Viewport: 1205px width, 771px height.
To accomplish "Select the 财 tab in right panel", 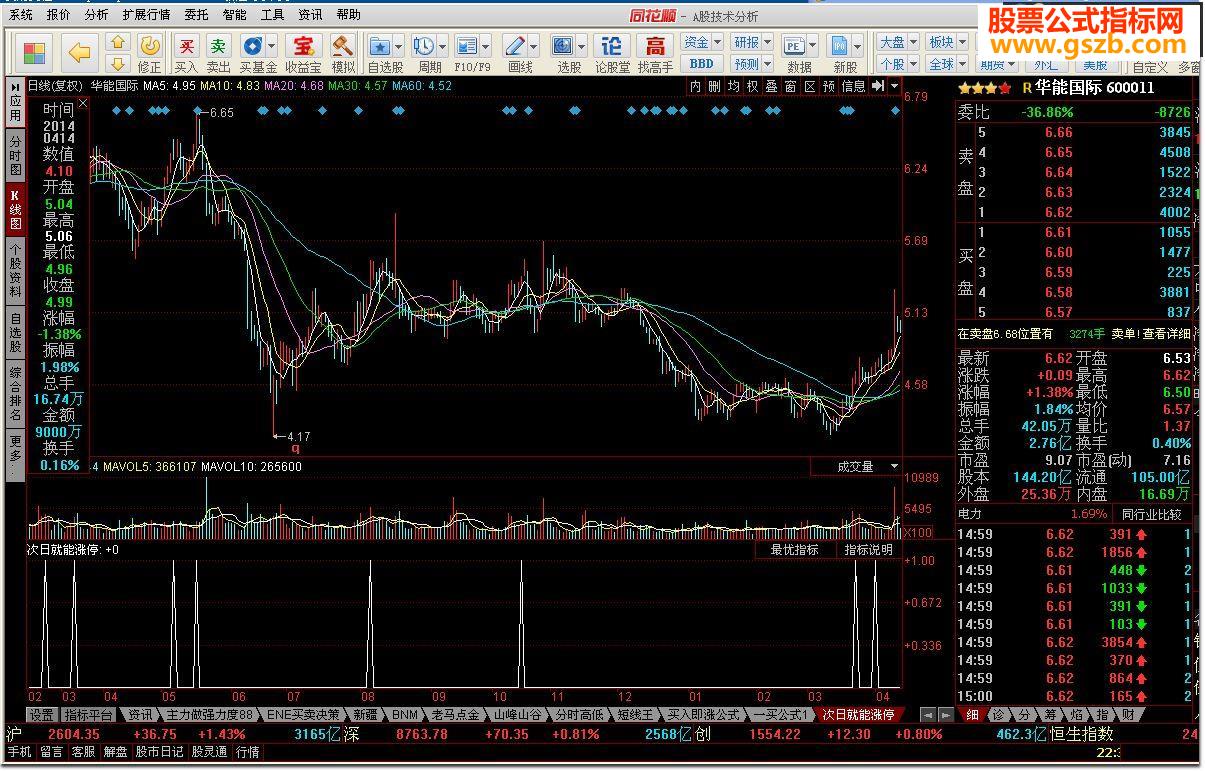I will pos(1128,714).
